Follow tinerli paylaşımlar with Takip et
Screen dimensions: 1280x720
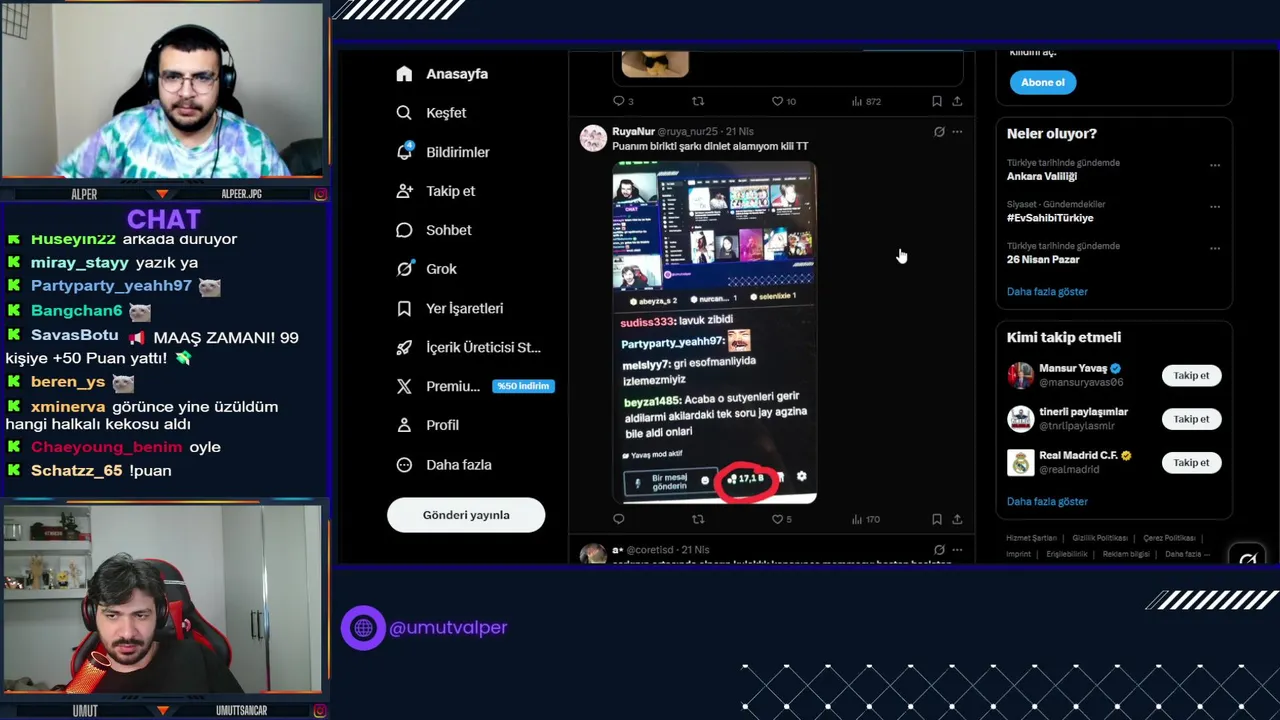pyautogui.click(x=1191, y=419)
